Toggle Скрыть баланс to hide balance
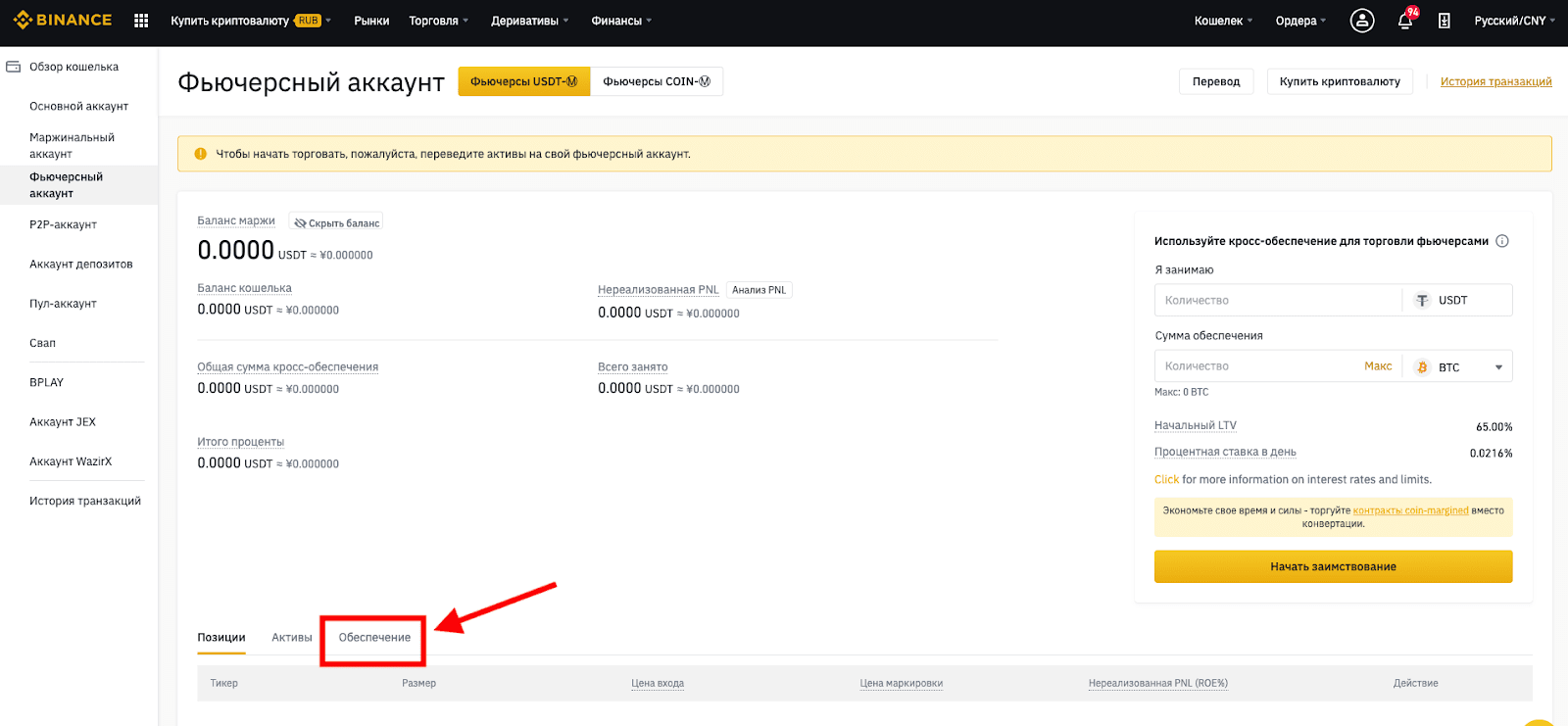The height and width of the screenshot is (726, 1568). pyautogui.click(x=336, y=223)
